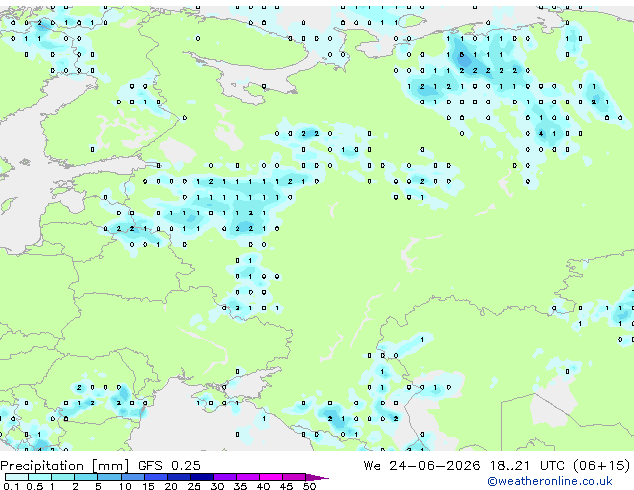
Task: Click the "0.1" legend scale label
Action: tap(11, 486)
